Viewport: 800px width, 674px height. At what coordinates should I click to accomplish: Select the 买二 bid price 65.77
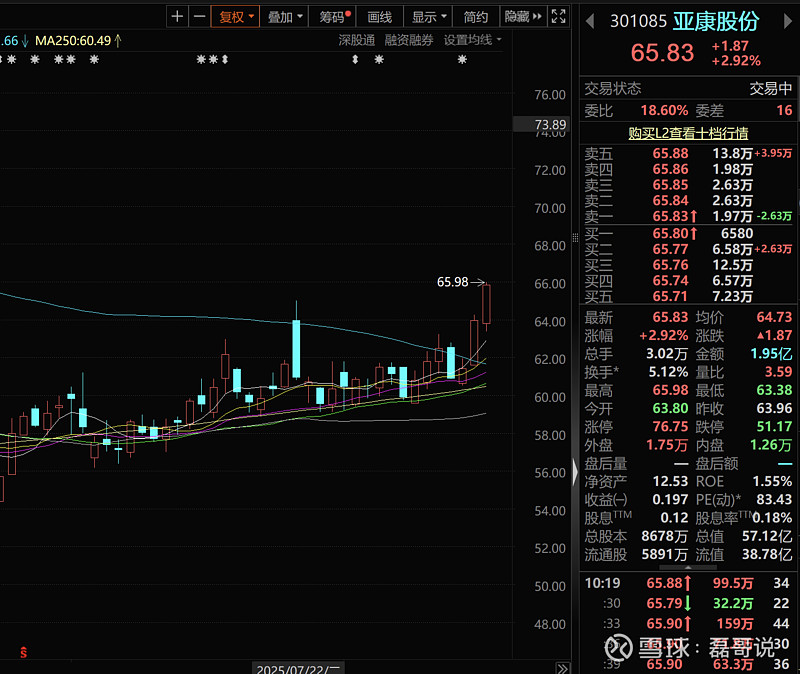(670, 249)
